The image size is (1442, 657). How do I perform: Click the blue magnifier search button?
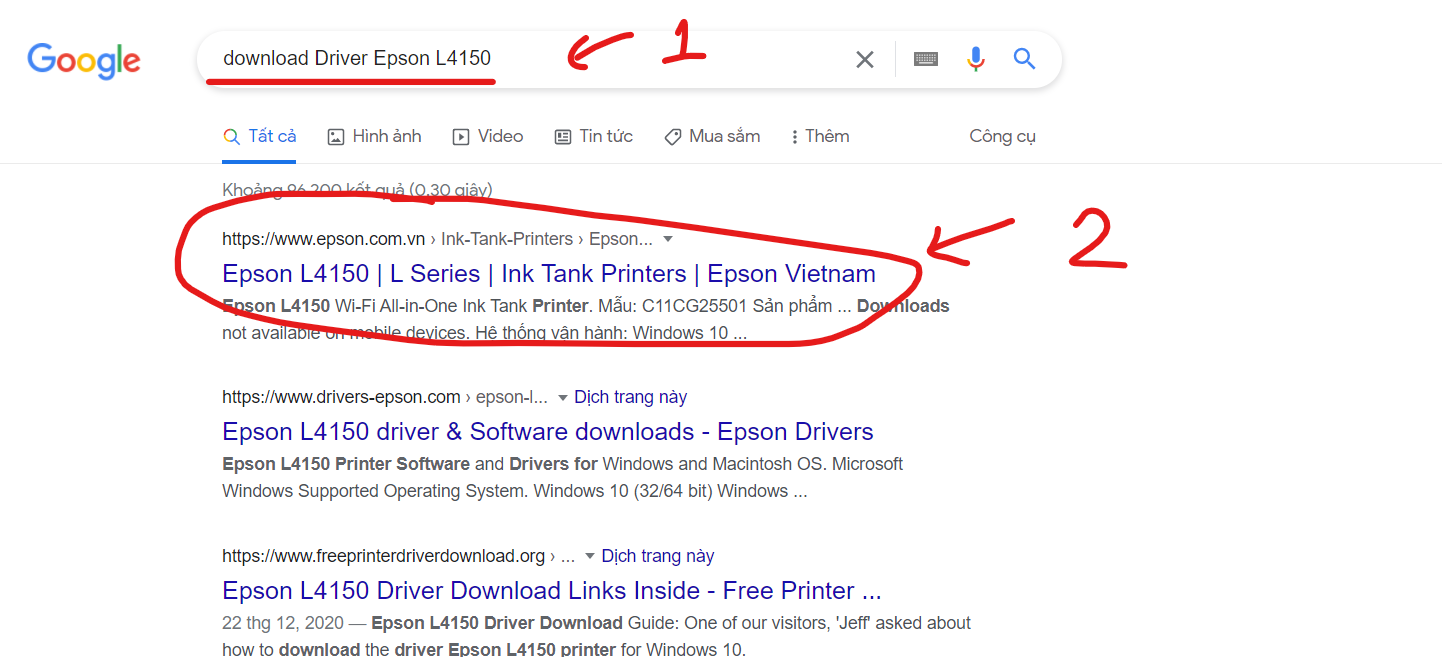point(1024,60)
